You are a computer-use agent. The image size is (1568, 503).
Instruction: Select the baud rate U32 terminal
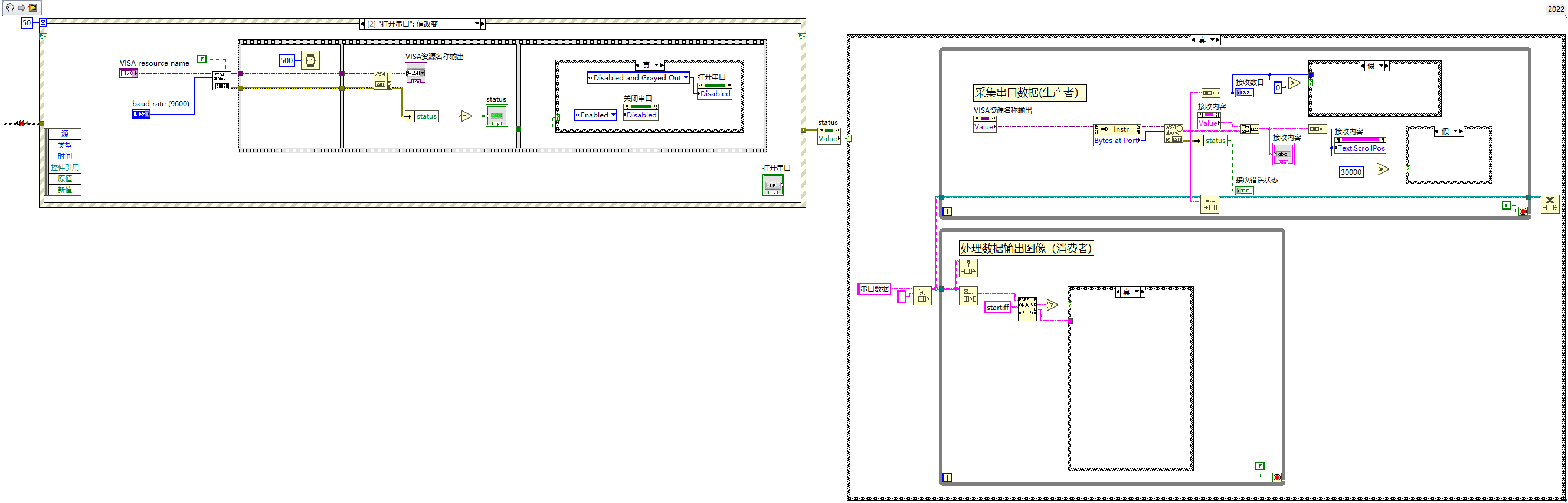[x=141, y=114]
